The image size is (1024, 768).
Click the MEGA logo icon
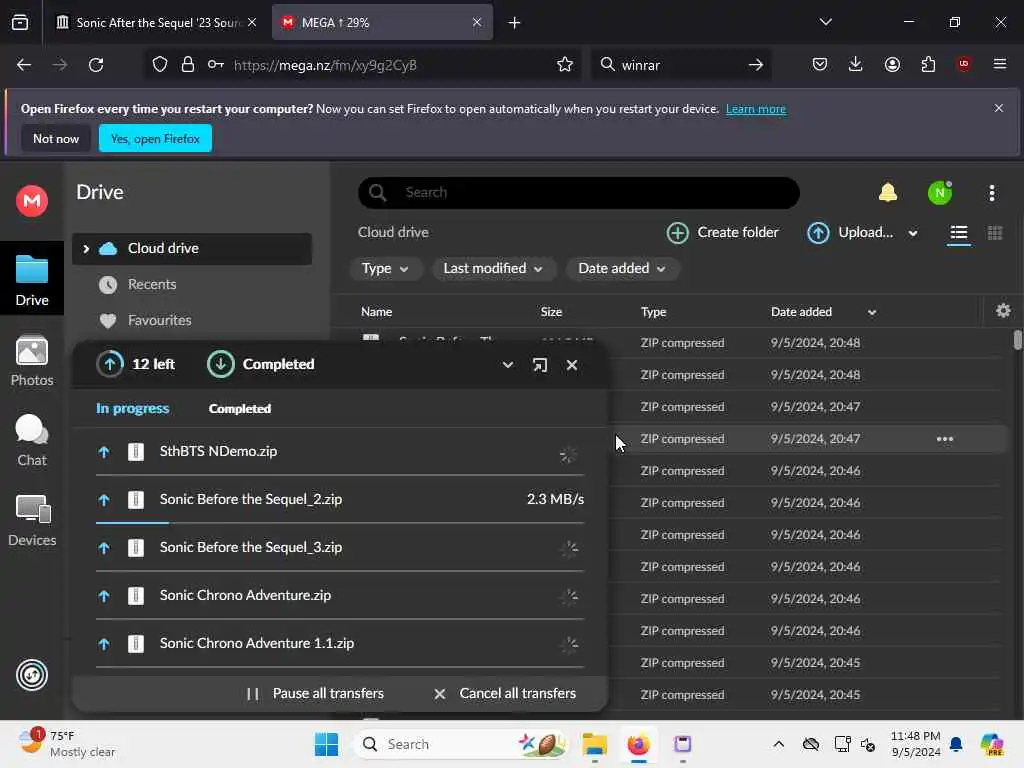coord(32,200)
